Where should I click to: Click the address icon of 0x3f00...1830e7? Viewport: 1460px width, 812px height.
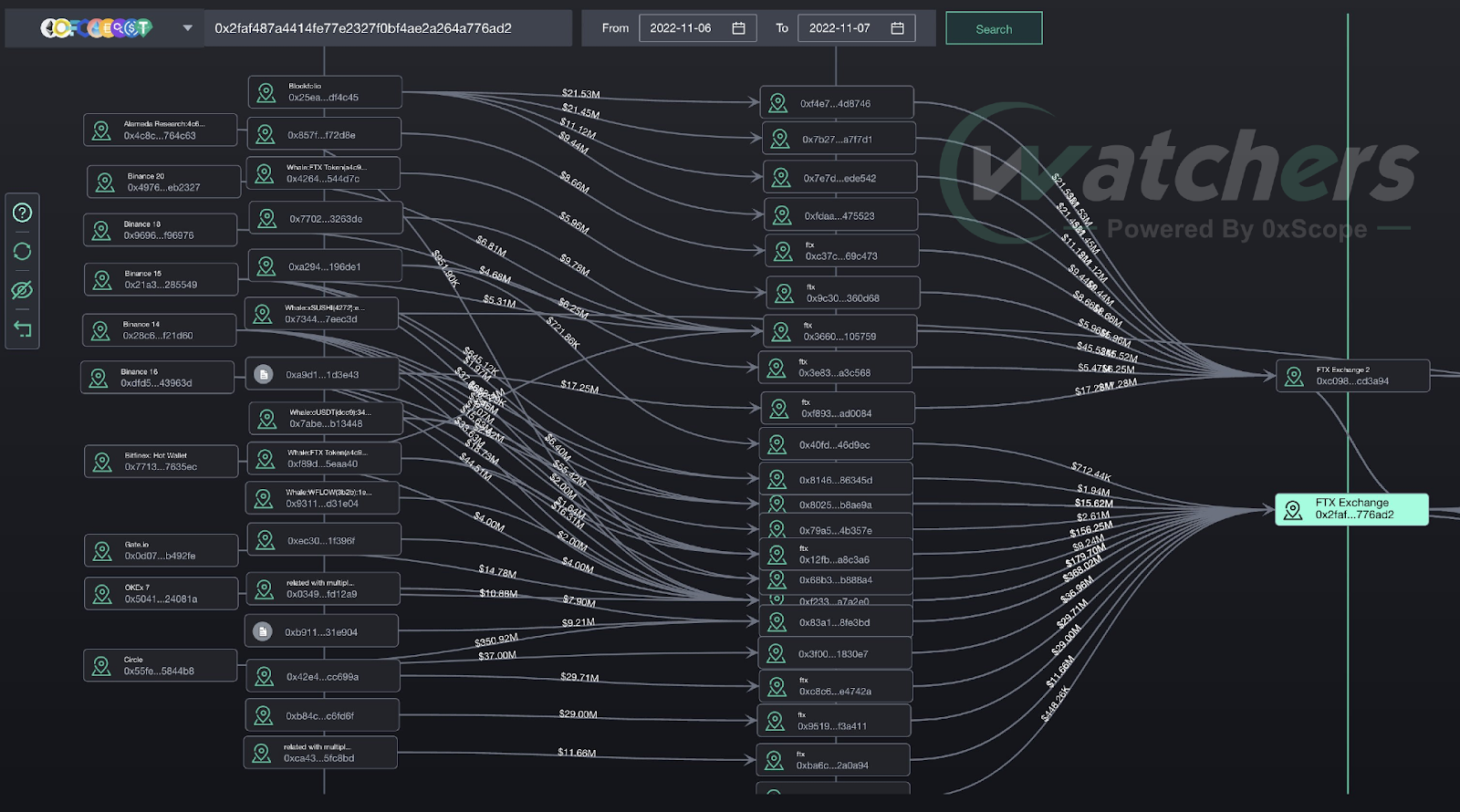coord(777,653)
